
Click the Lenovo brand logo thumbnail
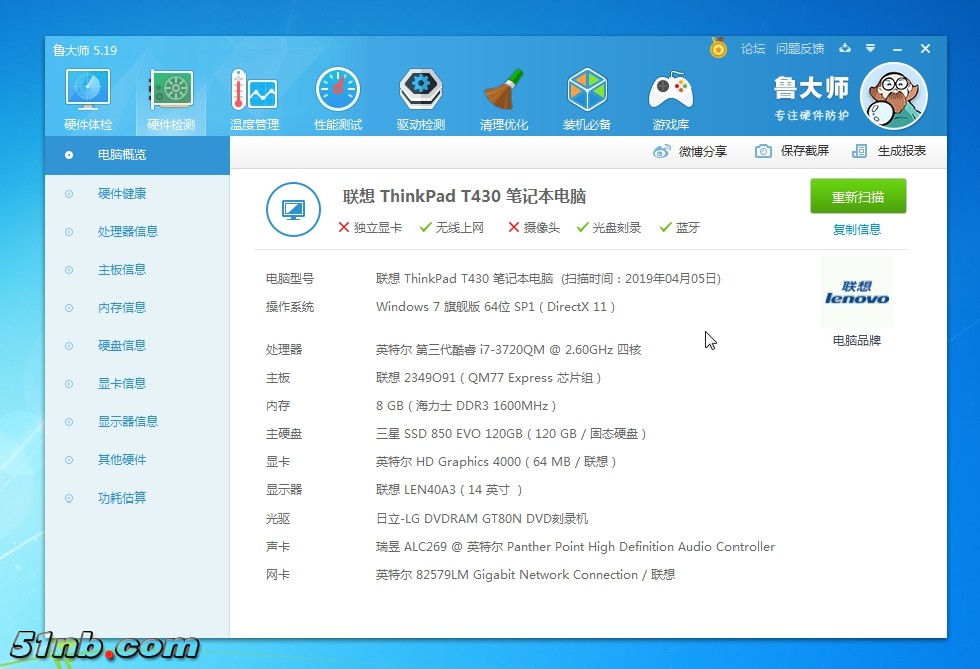pos(857,292)
